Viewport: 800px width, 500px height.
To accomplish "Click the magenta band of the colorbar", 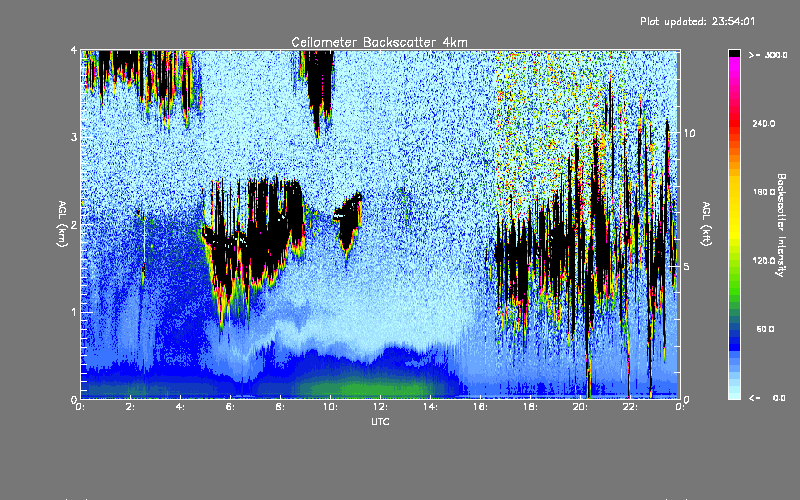I will pos(734,64).
